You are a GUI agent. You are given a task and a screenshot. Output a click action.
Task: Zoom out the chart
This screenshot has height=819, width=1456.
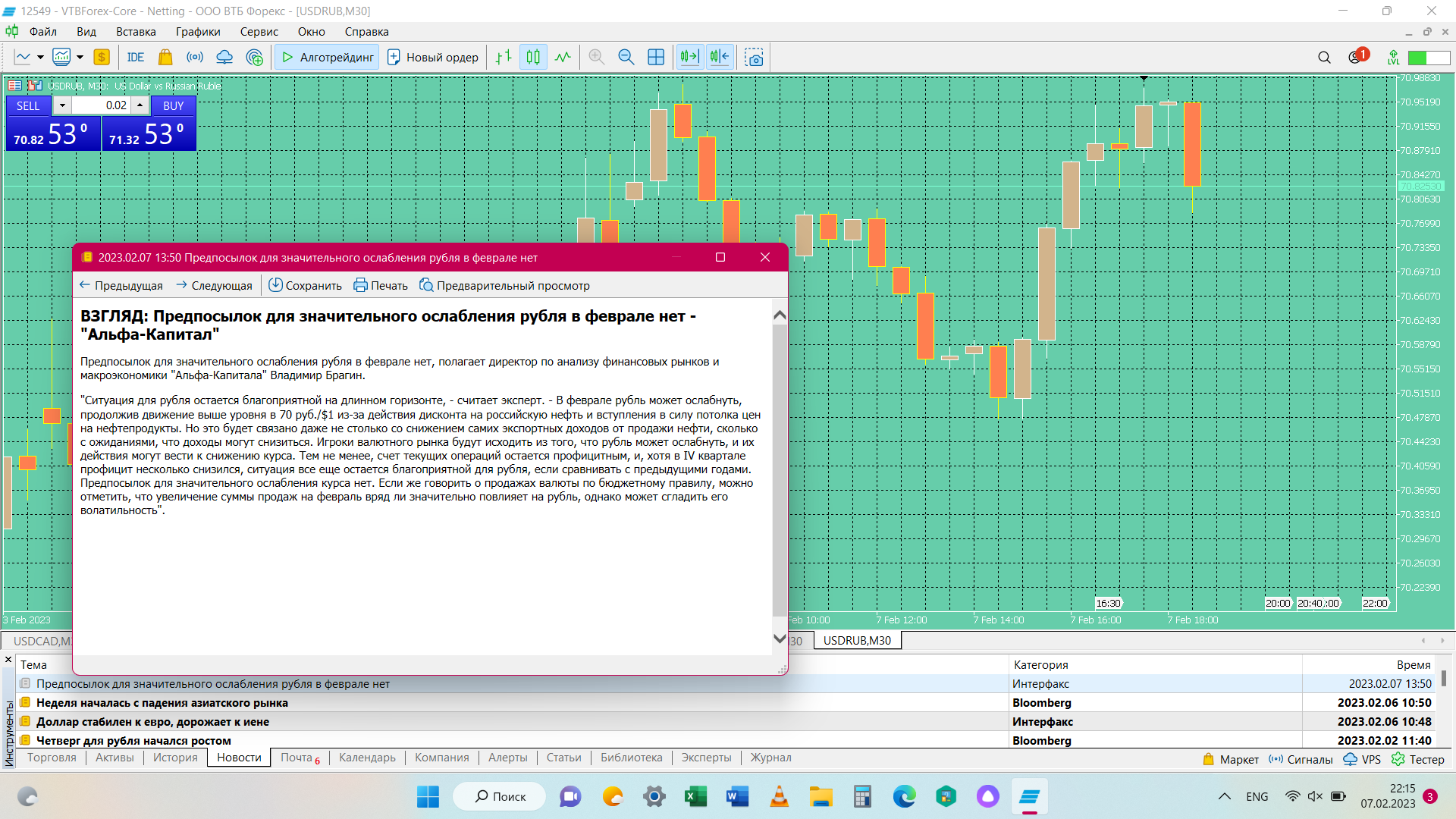[x=626, y=57]
